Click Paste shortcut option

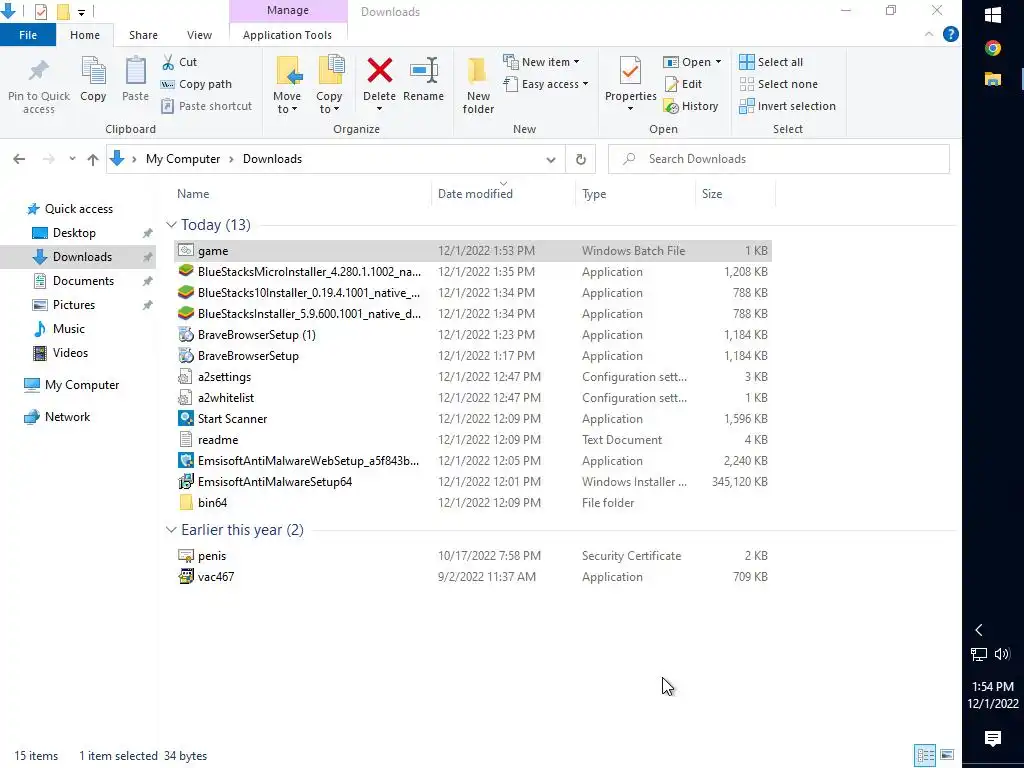click(x=207, y=106)
